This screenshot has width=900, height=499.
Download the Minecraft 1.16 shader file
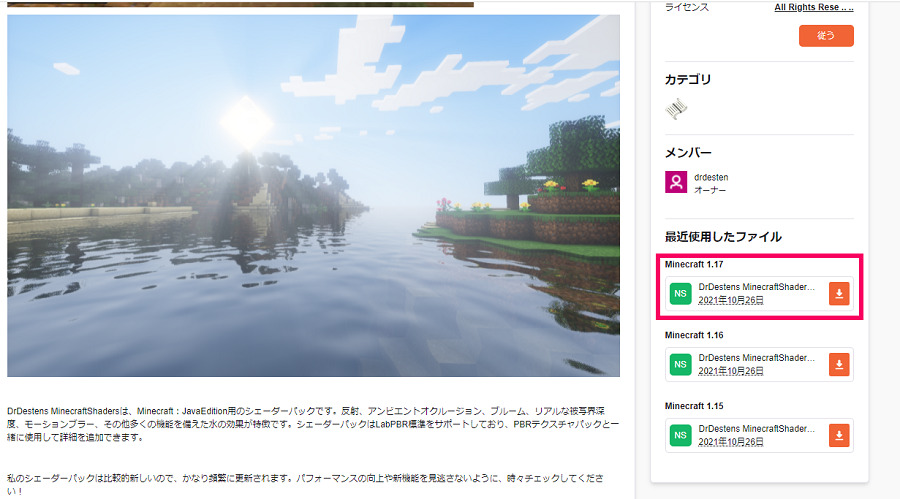pos(839,364)
